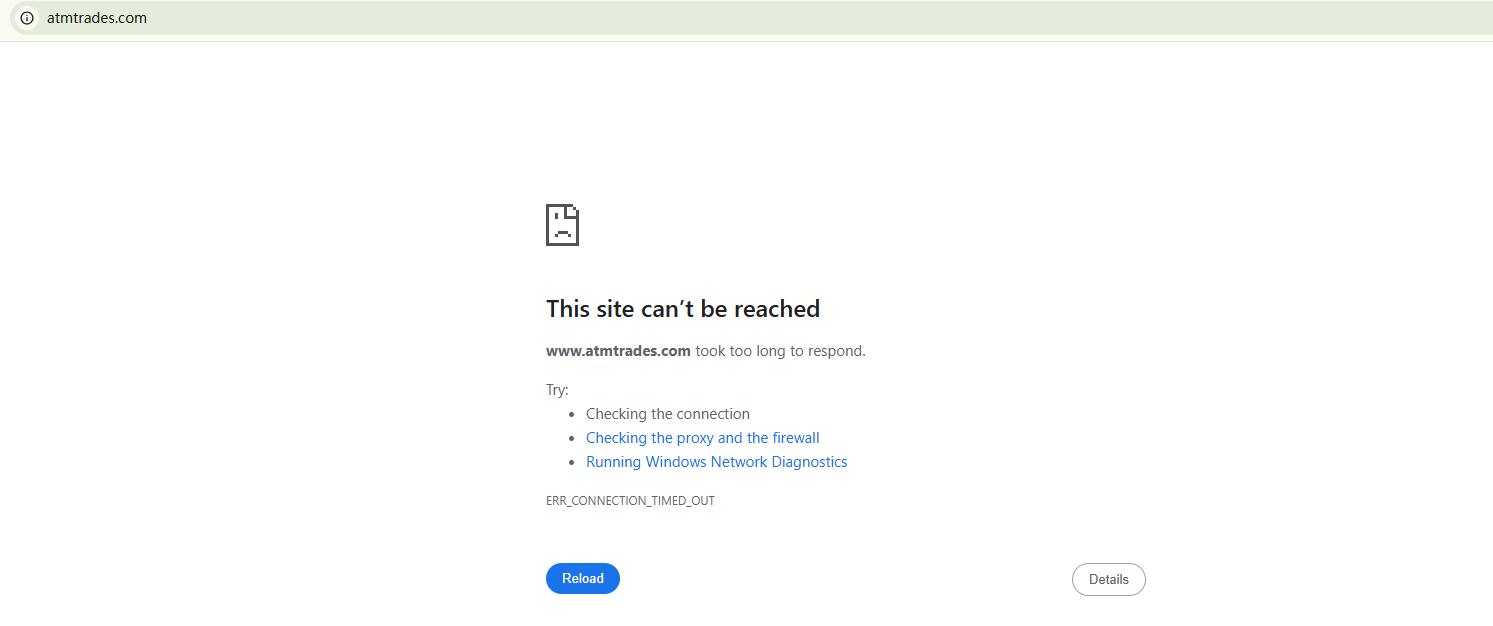
Task: Click the atmtrades.com URL in the address bar
Action: pyautogui.click(x=97, y=18)
